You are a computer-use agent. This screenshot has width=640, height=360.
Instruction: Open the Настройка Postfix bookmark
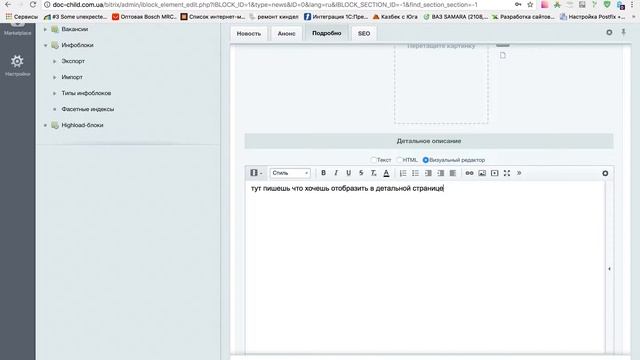[x=592, y=17]
